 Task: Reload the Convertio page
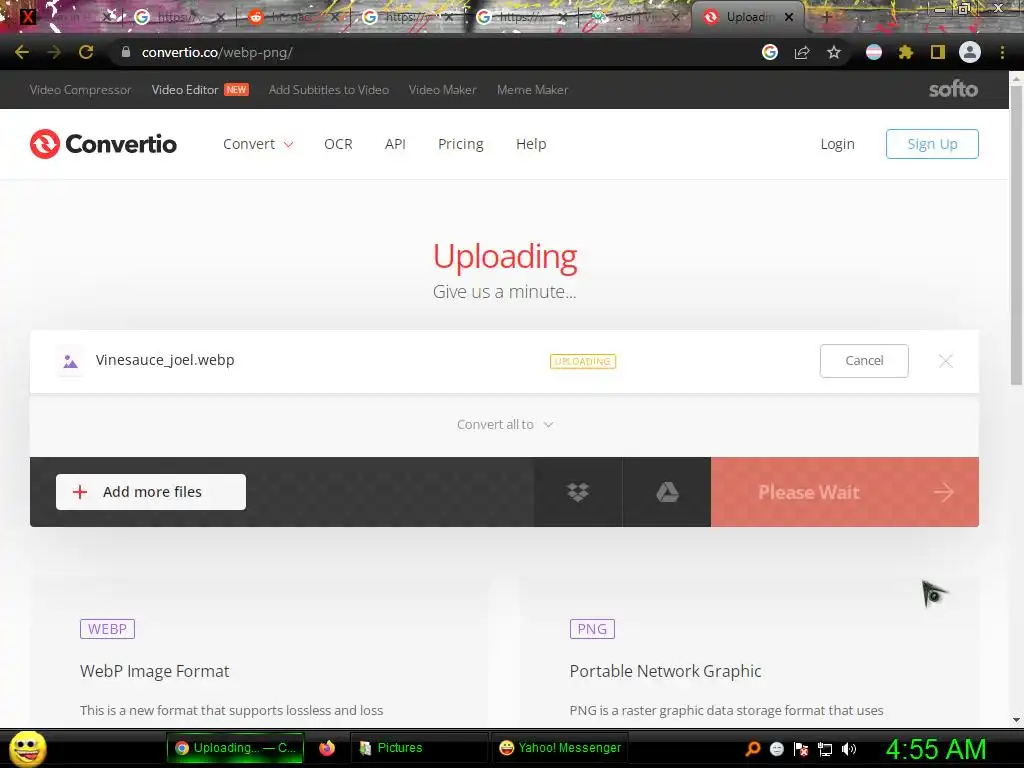[86, 52]
